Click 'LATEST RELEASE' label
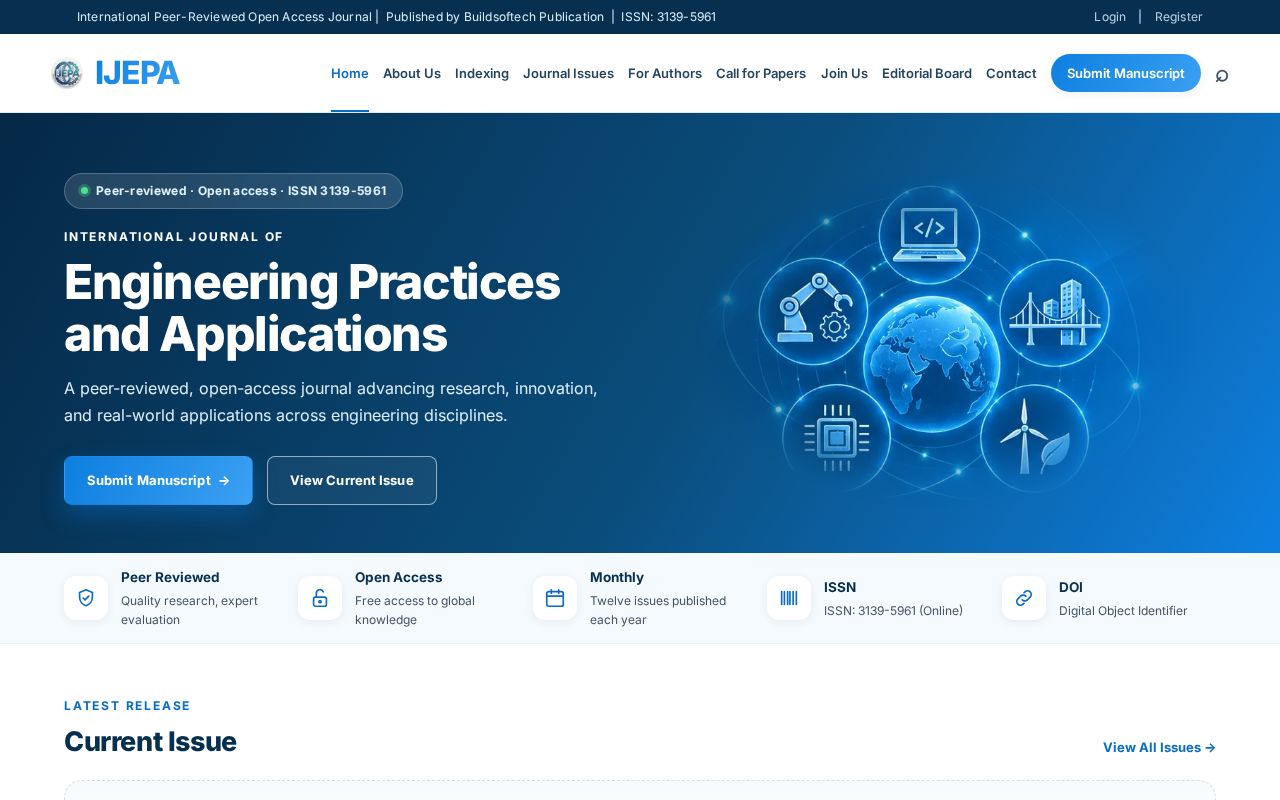 pos(127,706)
